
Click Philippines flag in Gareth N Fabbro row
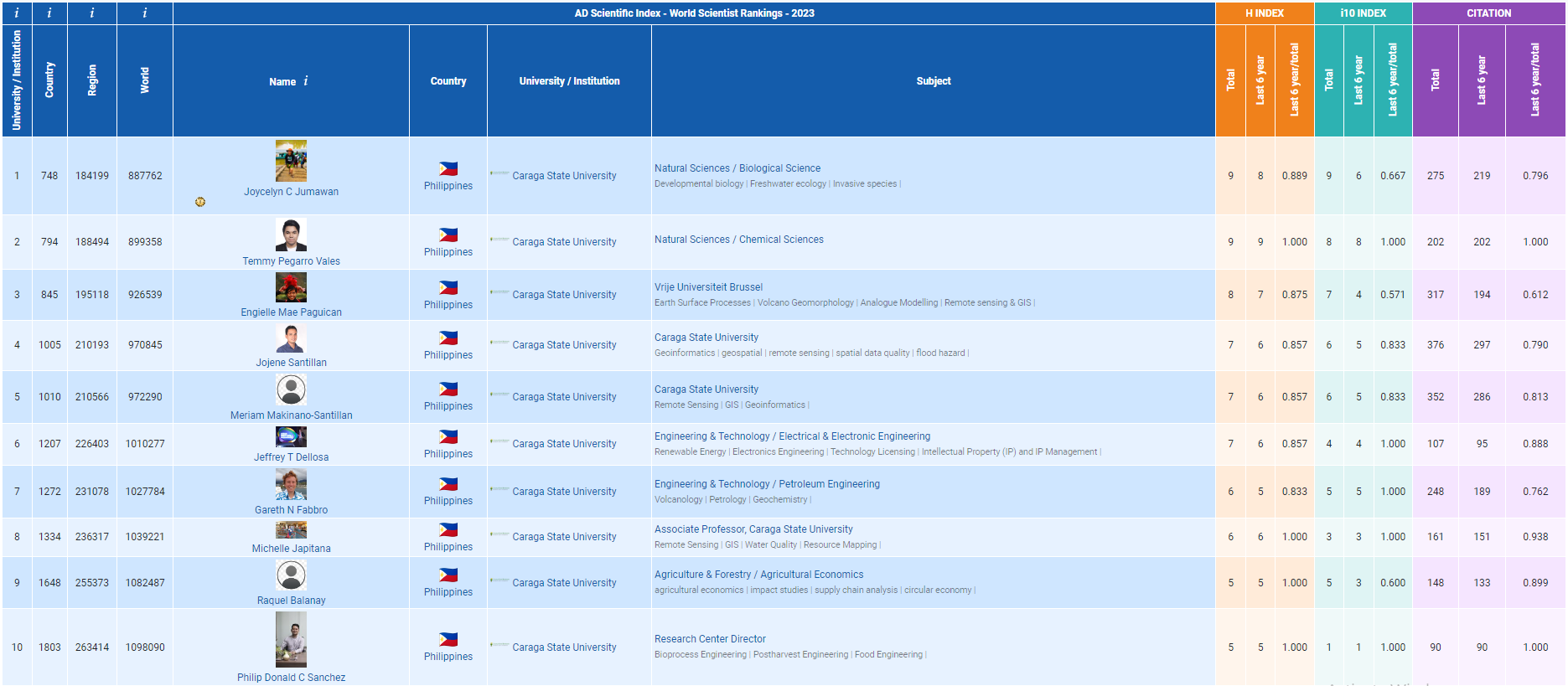448,483
